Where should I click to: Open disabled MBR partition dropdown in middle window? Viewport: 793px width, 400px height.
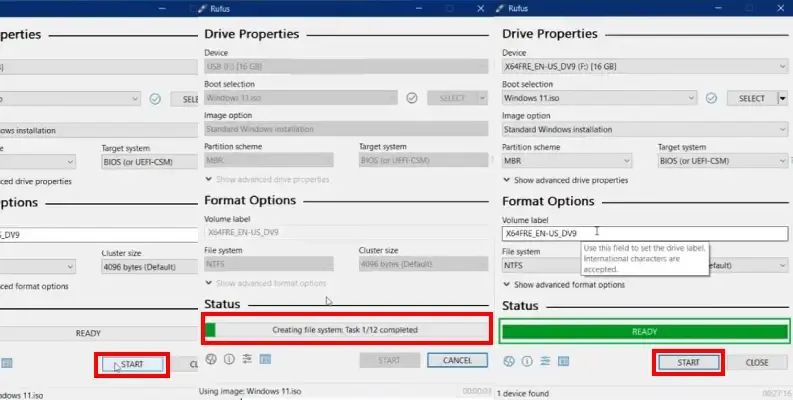coord(269,160)
